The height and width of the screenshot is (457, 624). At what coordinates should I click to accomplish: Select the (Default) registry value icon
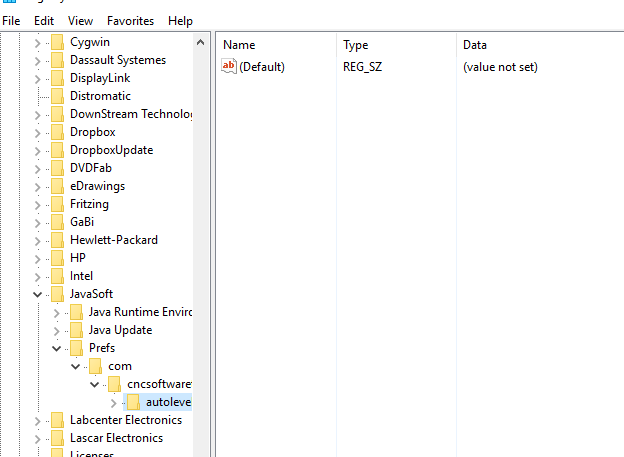[x=229, y=66]
